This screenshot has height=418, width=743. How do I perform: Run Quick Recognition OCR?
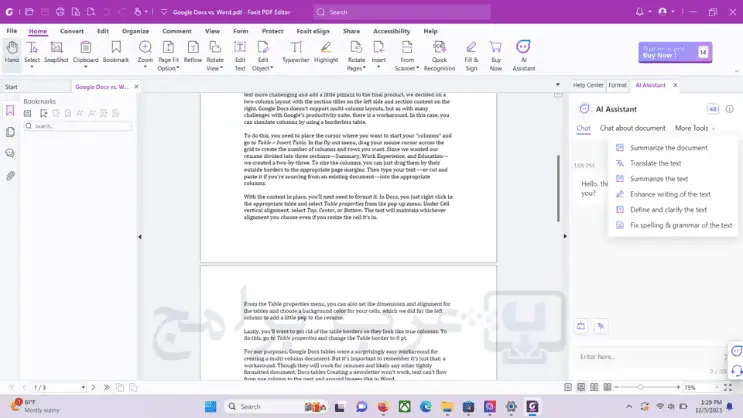click(439, 55)
